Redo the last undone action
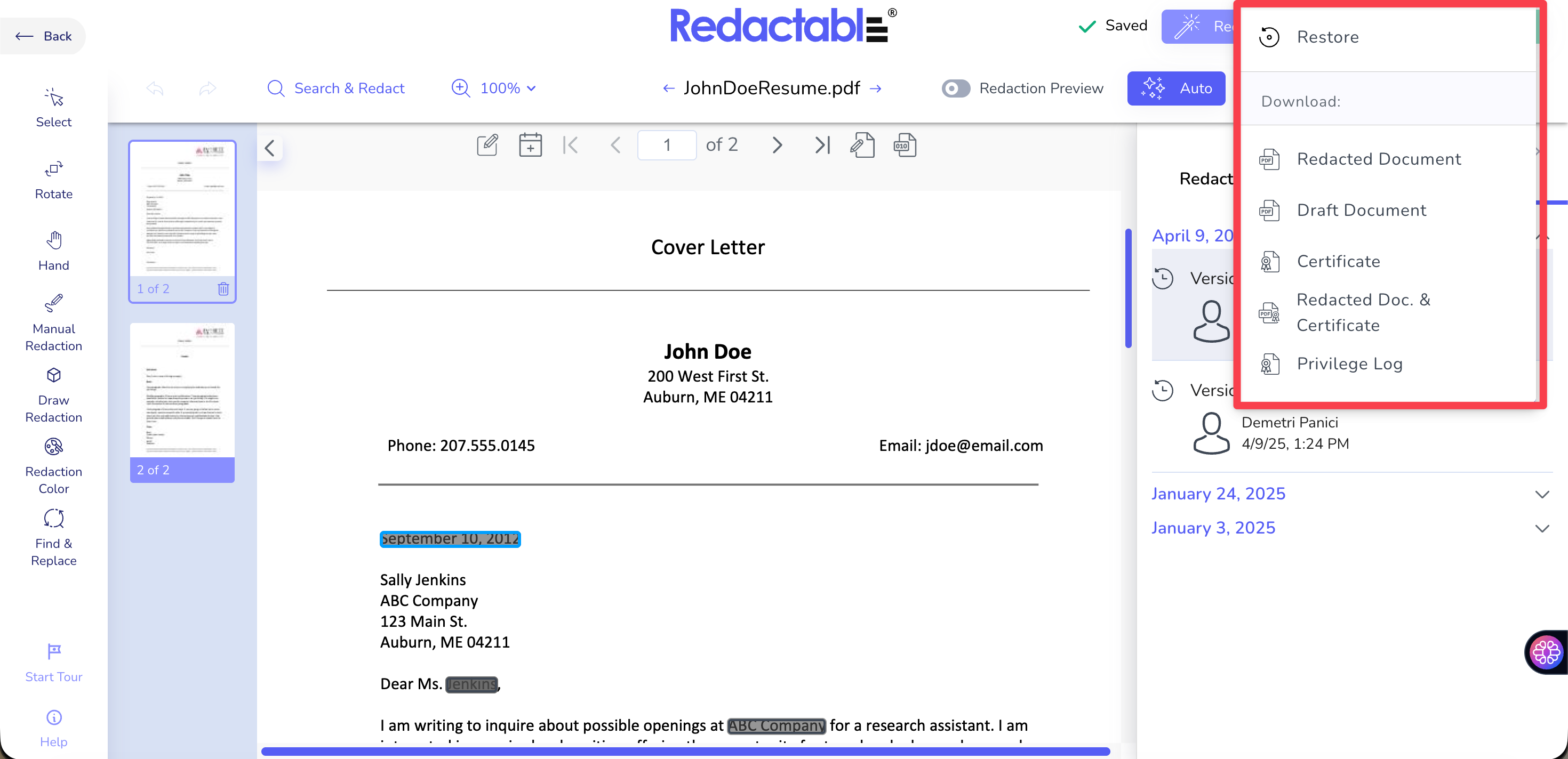 click(x=207, y=89)
